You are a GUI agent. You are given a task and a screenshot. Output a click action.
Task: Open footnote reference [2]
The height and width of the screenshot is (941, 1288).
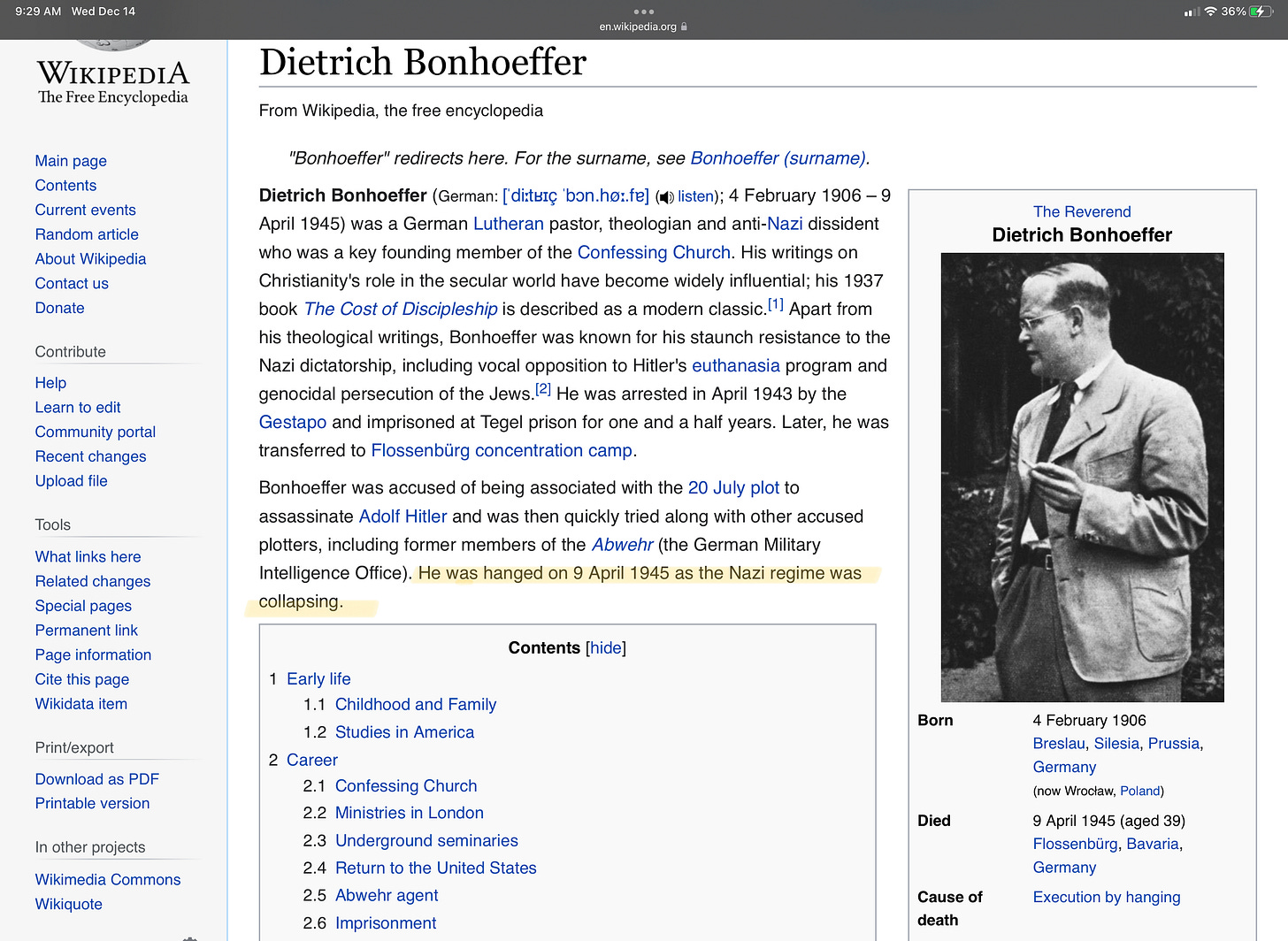click(543, 389)
